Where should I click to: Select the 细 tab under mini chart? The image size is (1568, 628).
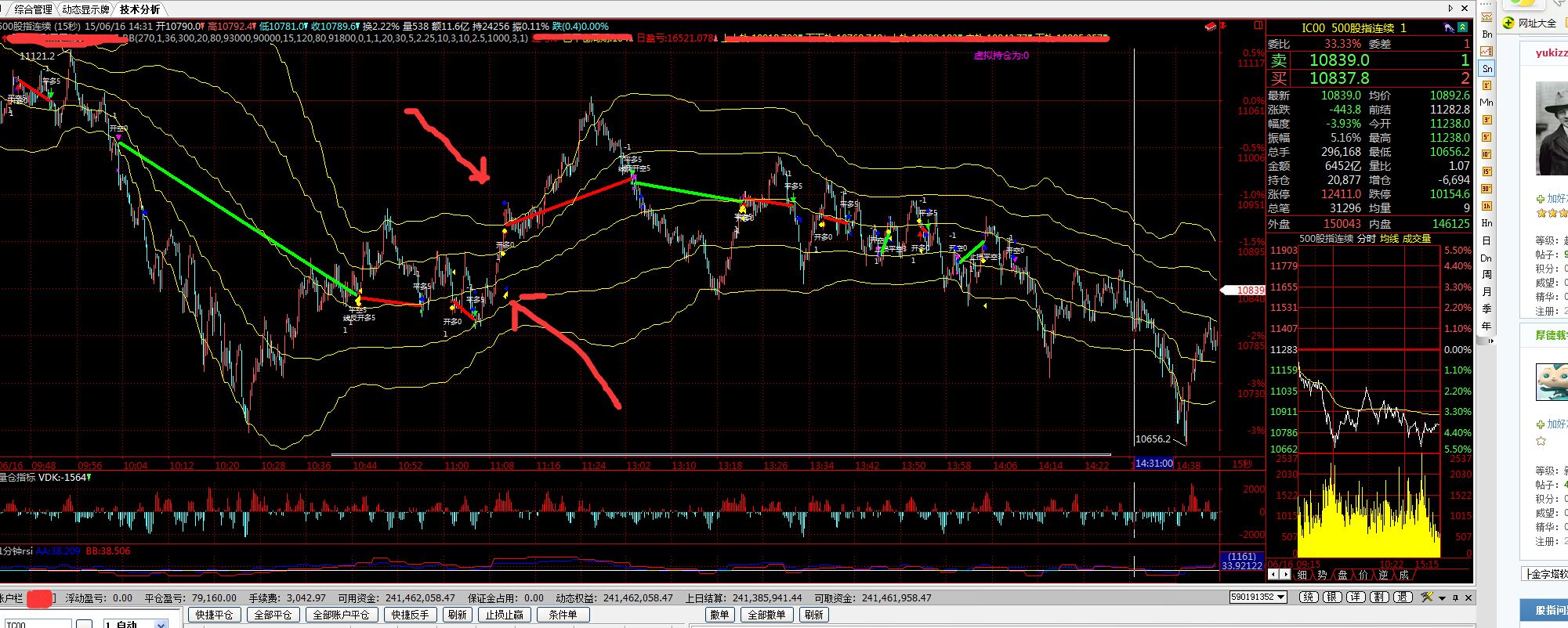1302,575
